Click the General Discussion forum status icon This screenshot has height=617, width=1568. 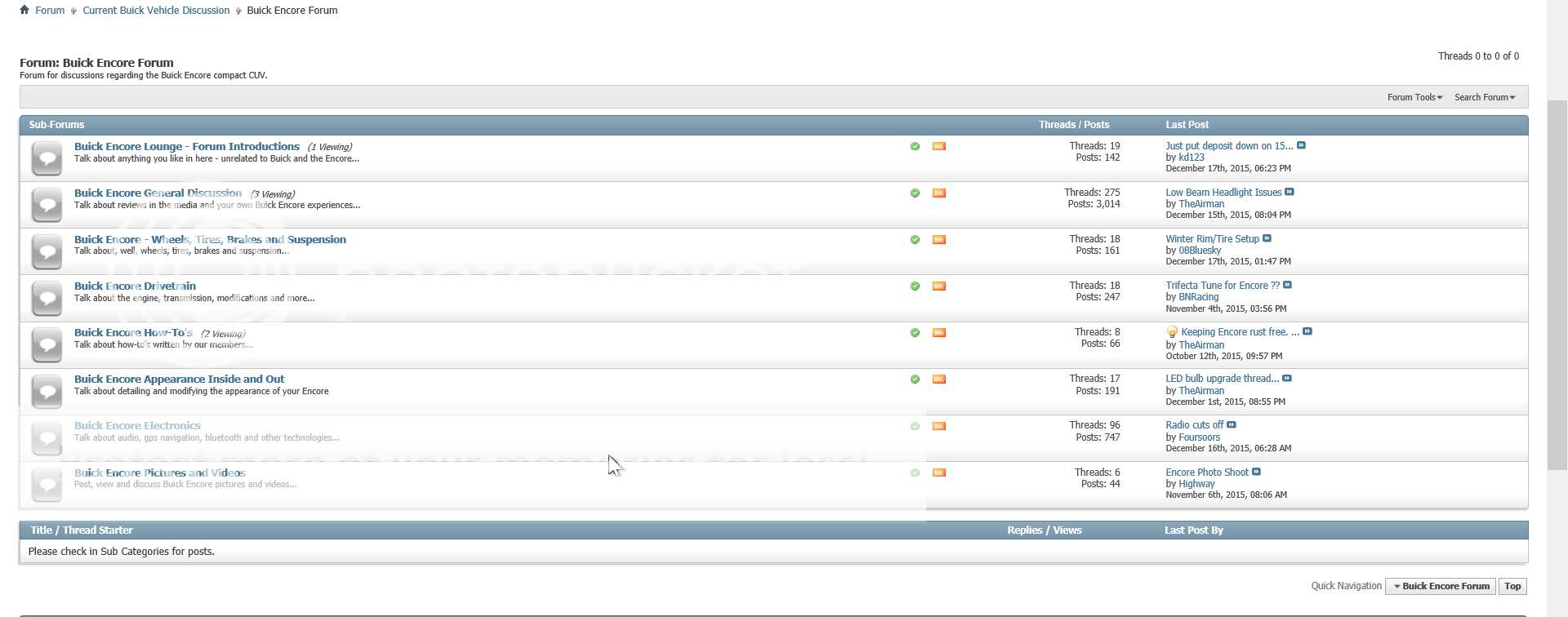[x=47, y=205]
